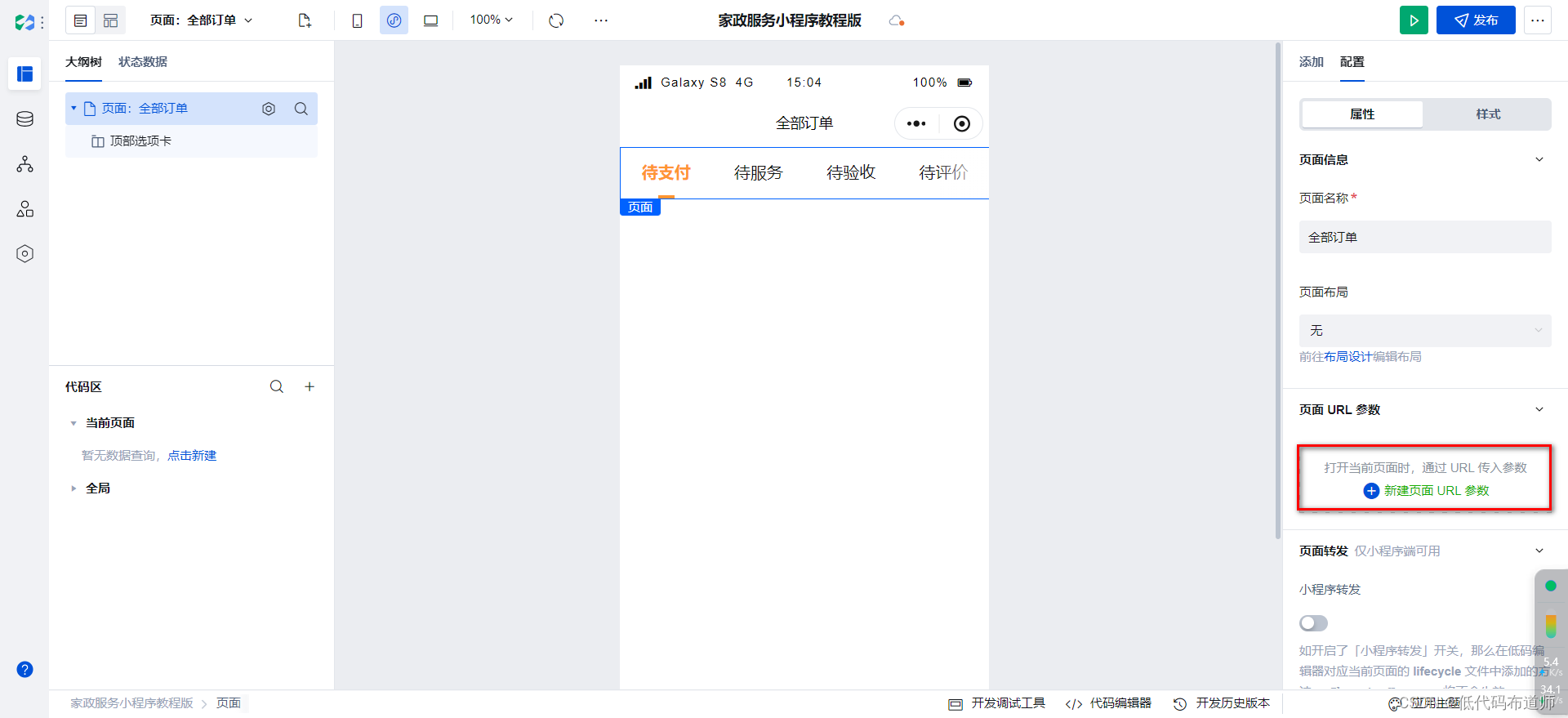This screenshot has width=1568, height=718.
Task: Select the 待服务 tab in canvas
Action: [759, 172]
